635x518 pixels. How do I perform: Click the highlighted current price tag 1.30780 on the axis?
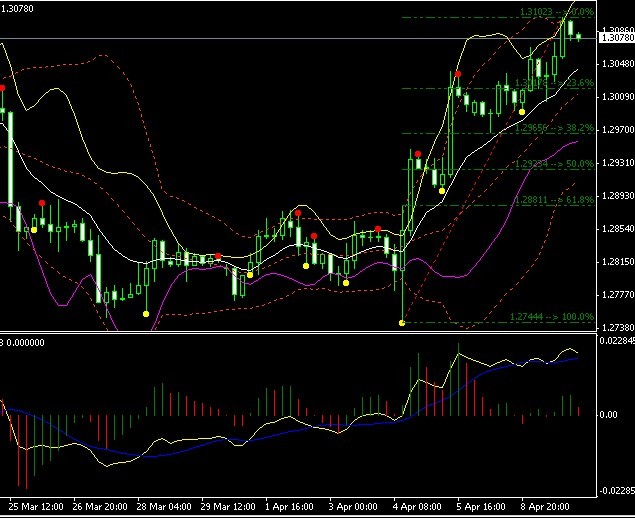tap(617, 38)
